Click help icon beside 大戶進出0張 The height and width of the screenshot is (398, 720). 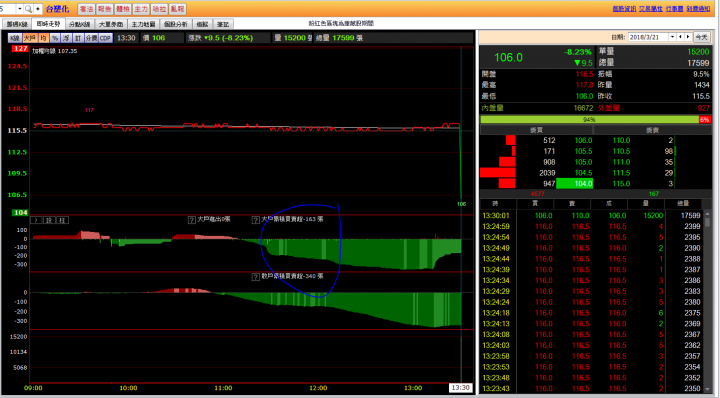(x=192, y=220)
